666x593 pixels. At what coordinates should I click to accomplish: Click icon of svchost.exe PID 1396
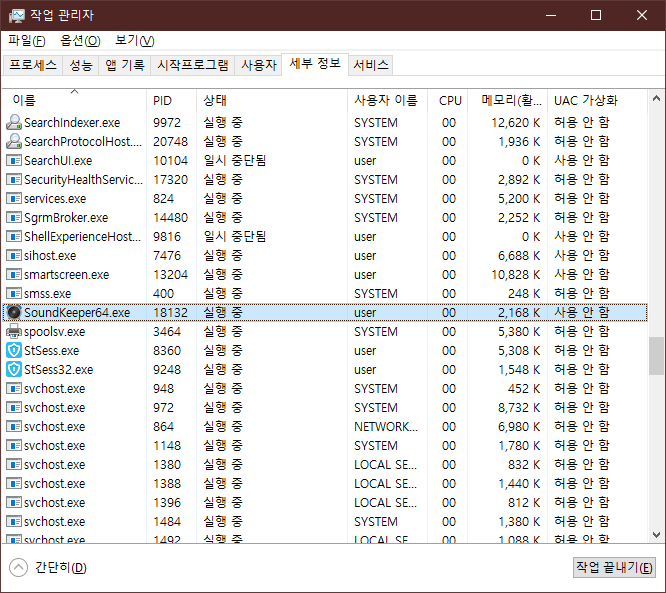point(14,503)
